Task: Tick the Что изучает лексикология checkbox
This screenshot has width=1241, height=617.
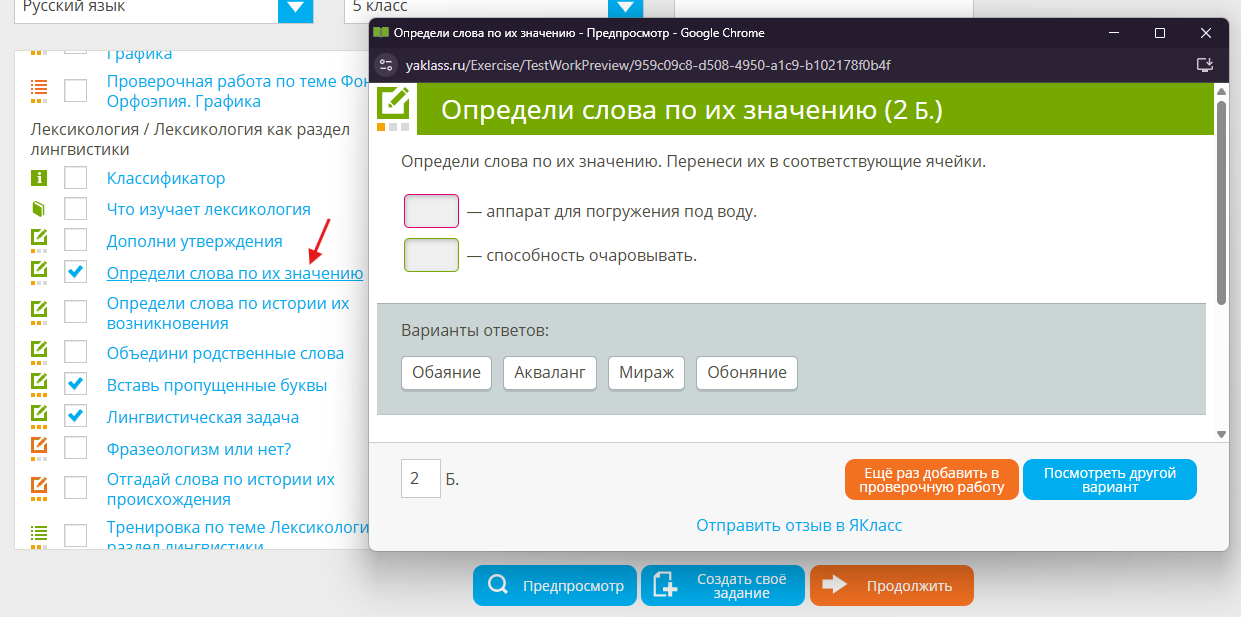Action: pyautogui.click(x=76, y=210)
